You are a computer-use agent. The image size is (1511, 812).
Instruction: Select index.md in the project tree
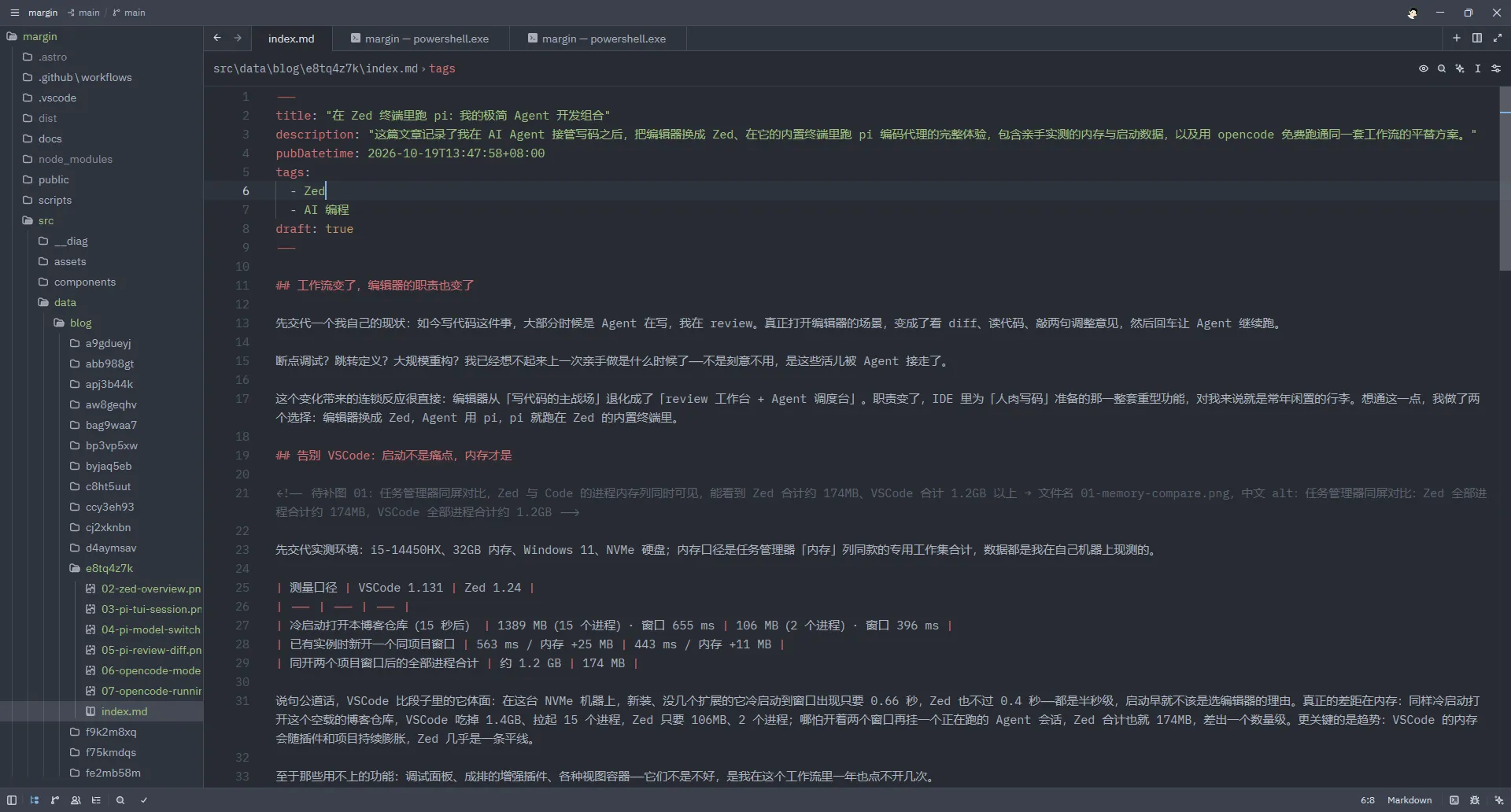tap(102, 711)
